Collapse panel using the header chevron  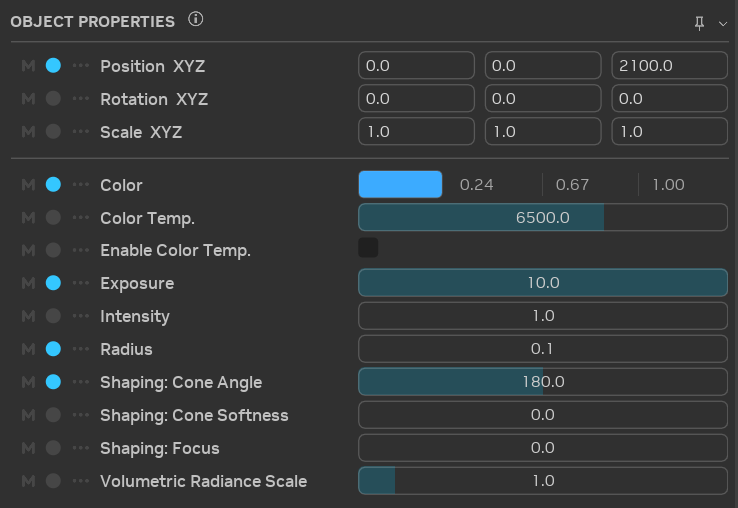pos(723,23)
